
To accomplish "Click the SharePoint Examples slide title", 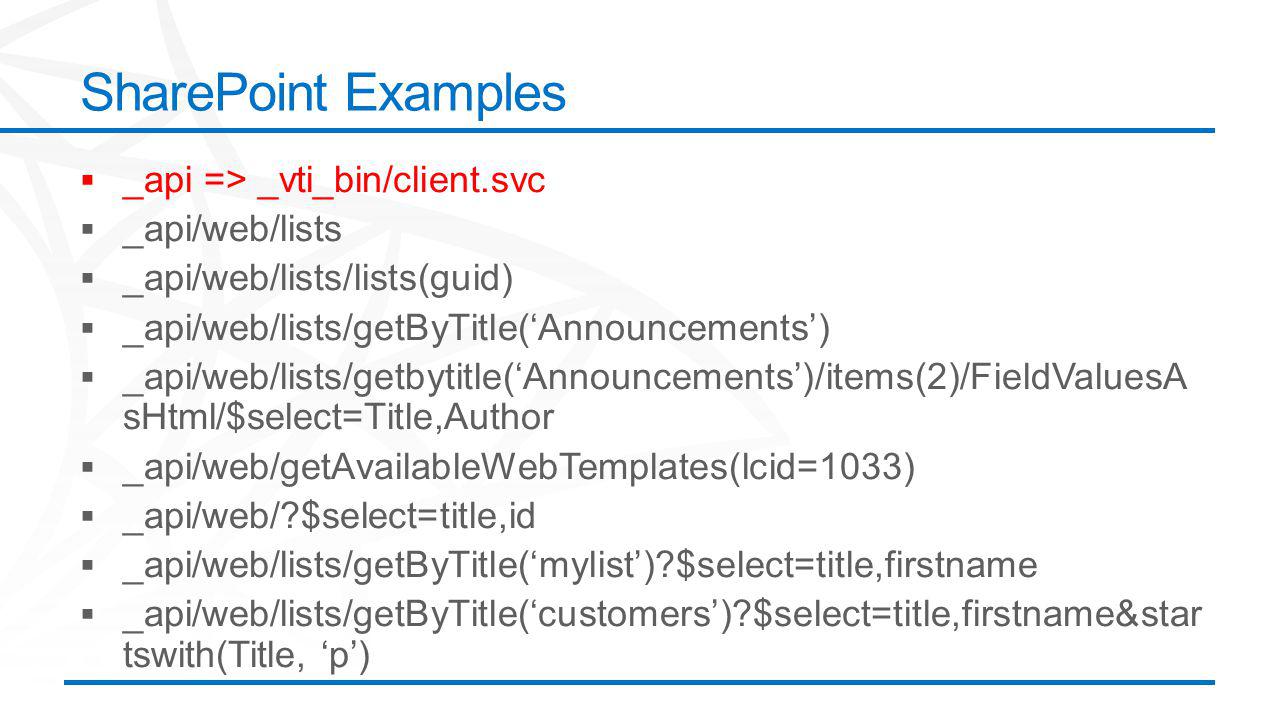I will click(x=323, y=93).
